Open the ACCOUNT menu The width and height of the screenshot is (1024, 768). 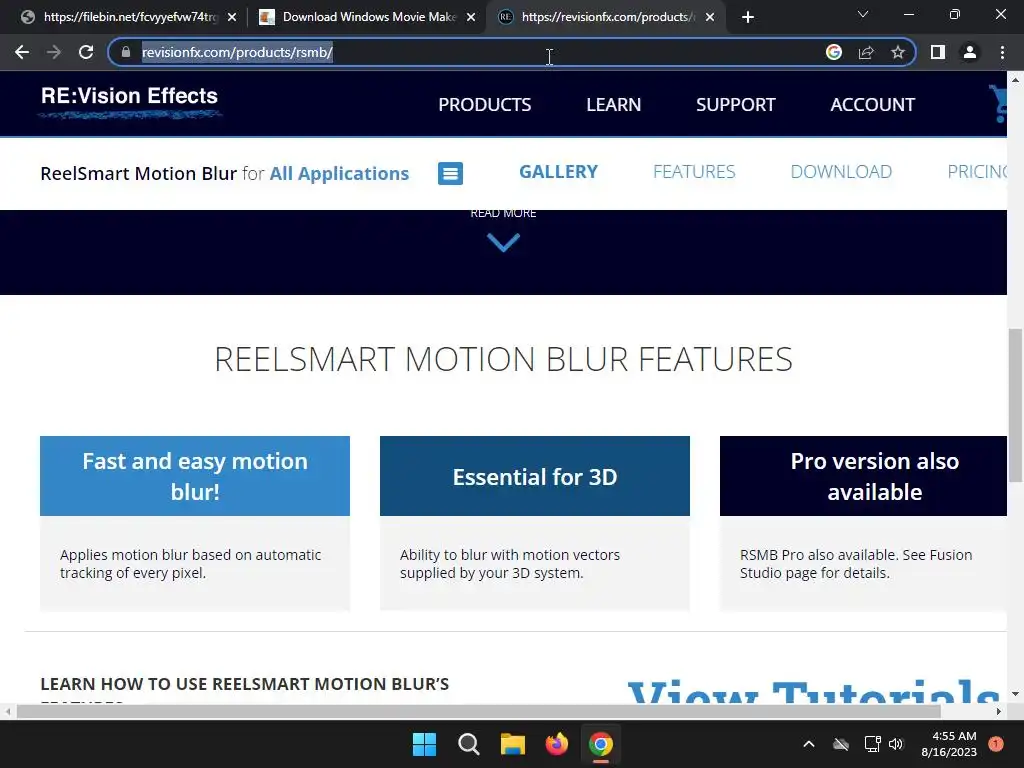[x=872, y=104]
